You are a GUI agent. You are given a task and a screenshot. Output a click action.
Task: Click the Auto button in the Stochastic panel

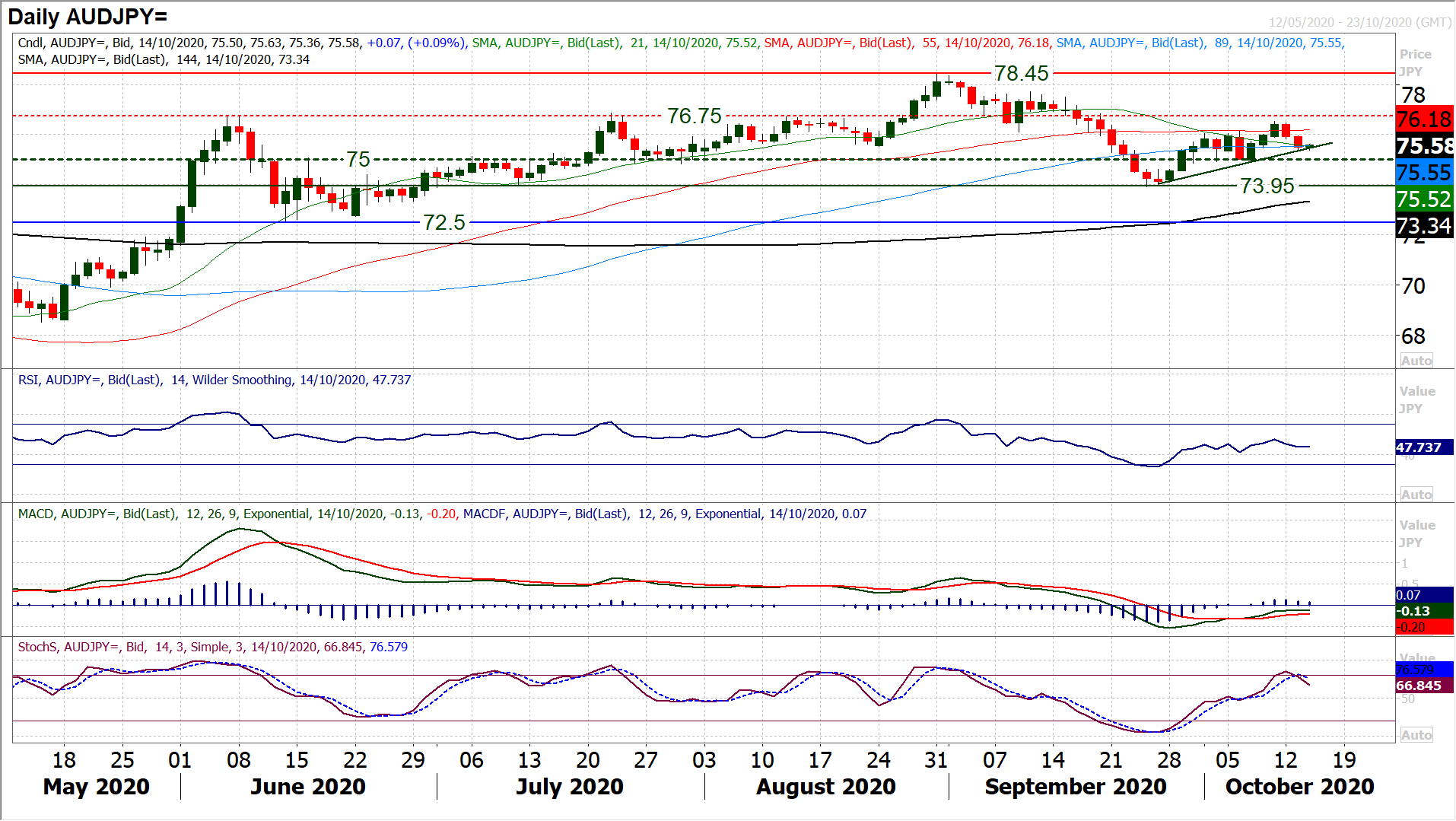pyautogui.click(x=1416, y=734)
